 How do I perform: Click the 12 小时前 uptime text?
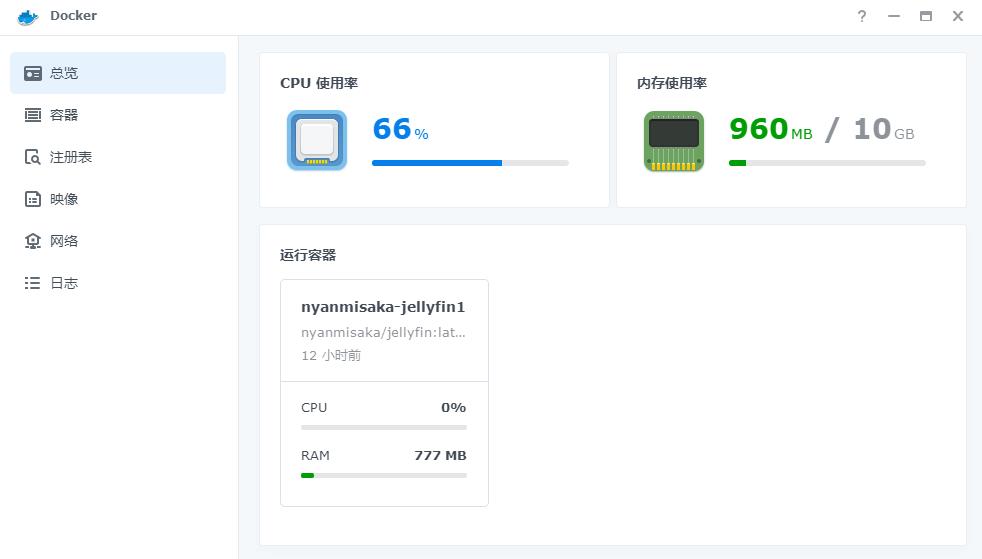[x=331, y=356]
